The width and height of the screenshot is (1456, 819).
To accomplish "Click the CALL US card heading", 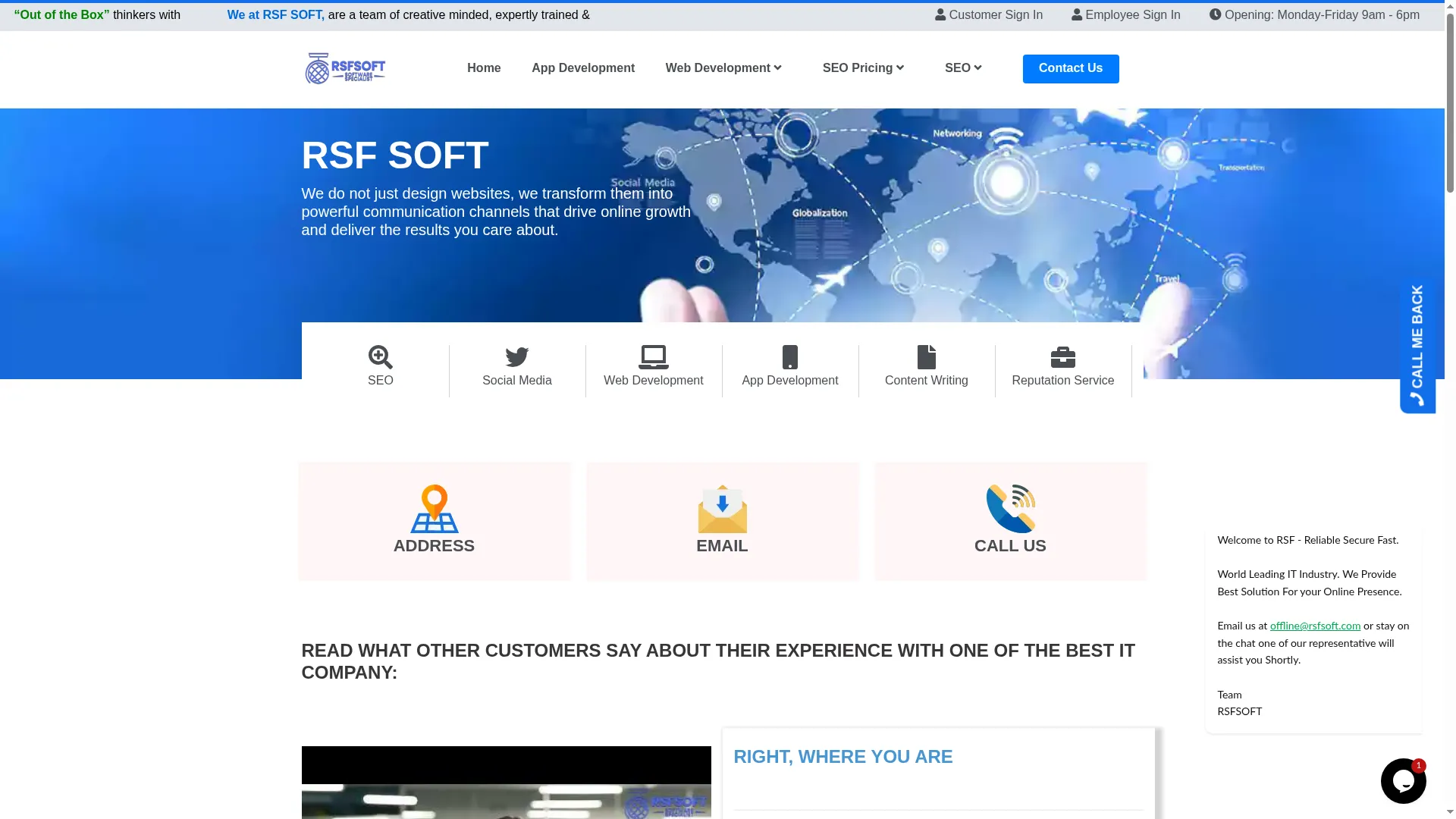I will (x=1011, y=546).
